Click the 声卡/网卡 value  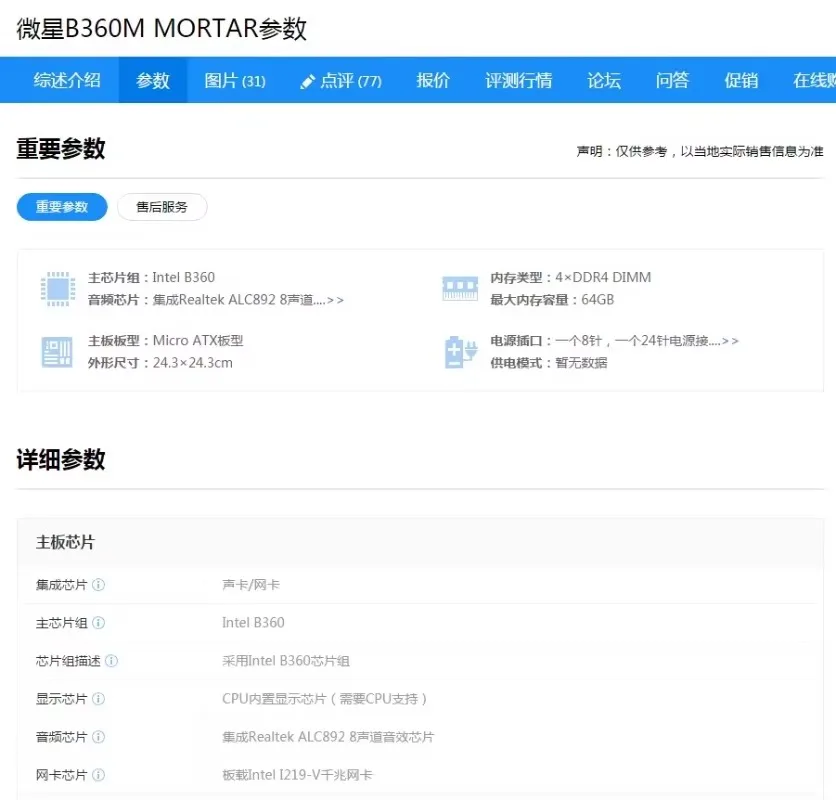click(251, 585)
